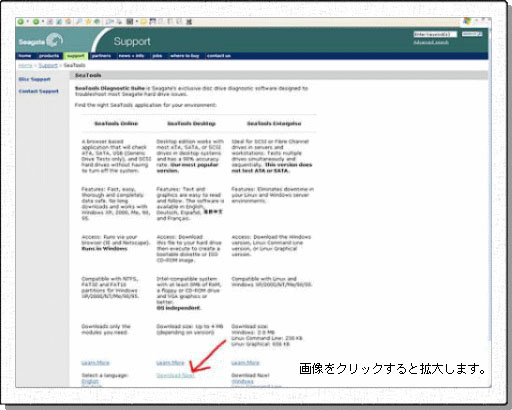Click the History toolbar icon
The image size is (512, 410).
(97, 22)
